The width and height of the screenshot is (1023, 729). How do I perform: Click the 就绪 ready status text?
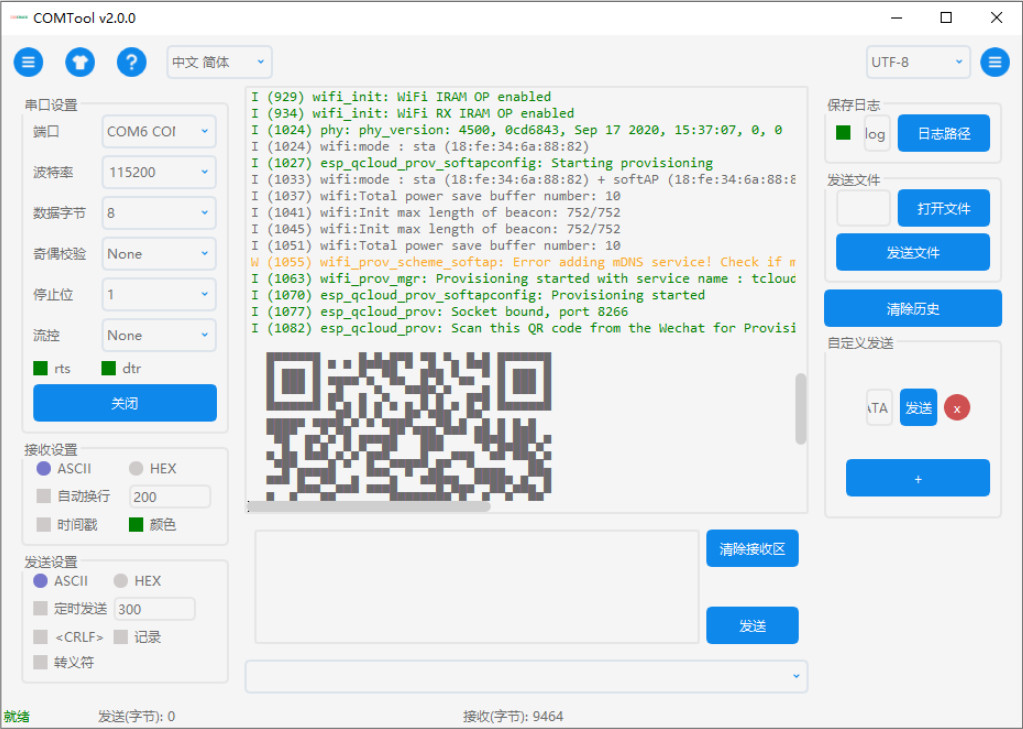click(x=17, y=716)
